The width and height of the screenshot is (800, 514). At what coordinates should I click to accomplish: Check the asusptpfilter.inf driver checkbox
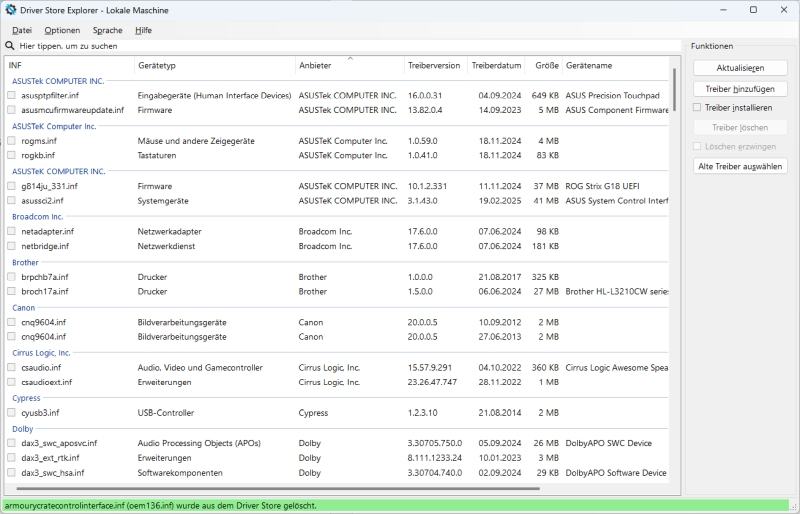point(12,95)
